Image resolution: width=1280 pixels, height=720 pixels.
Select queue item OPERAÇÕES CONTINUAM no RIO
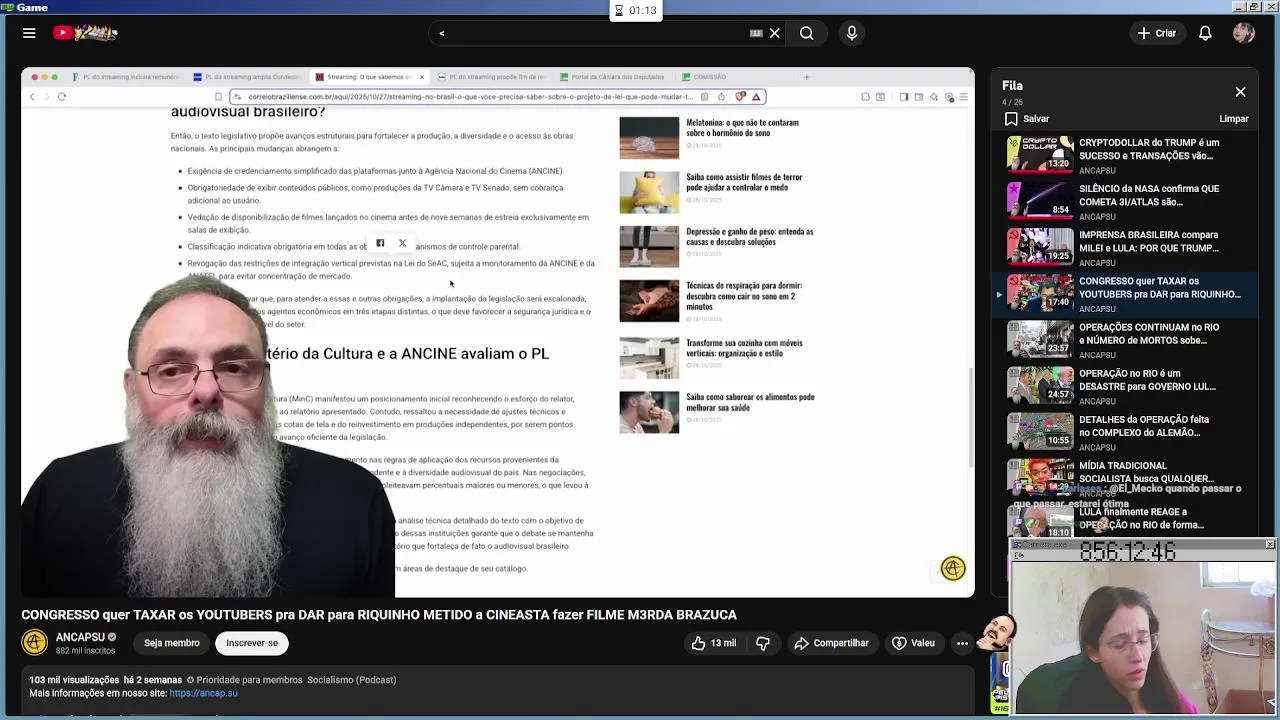pos(1127,340)
